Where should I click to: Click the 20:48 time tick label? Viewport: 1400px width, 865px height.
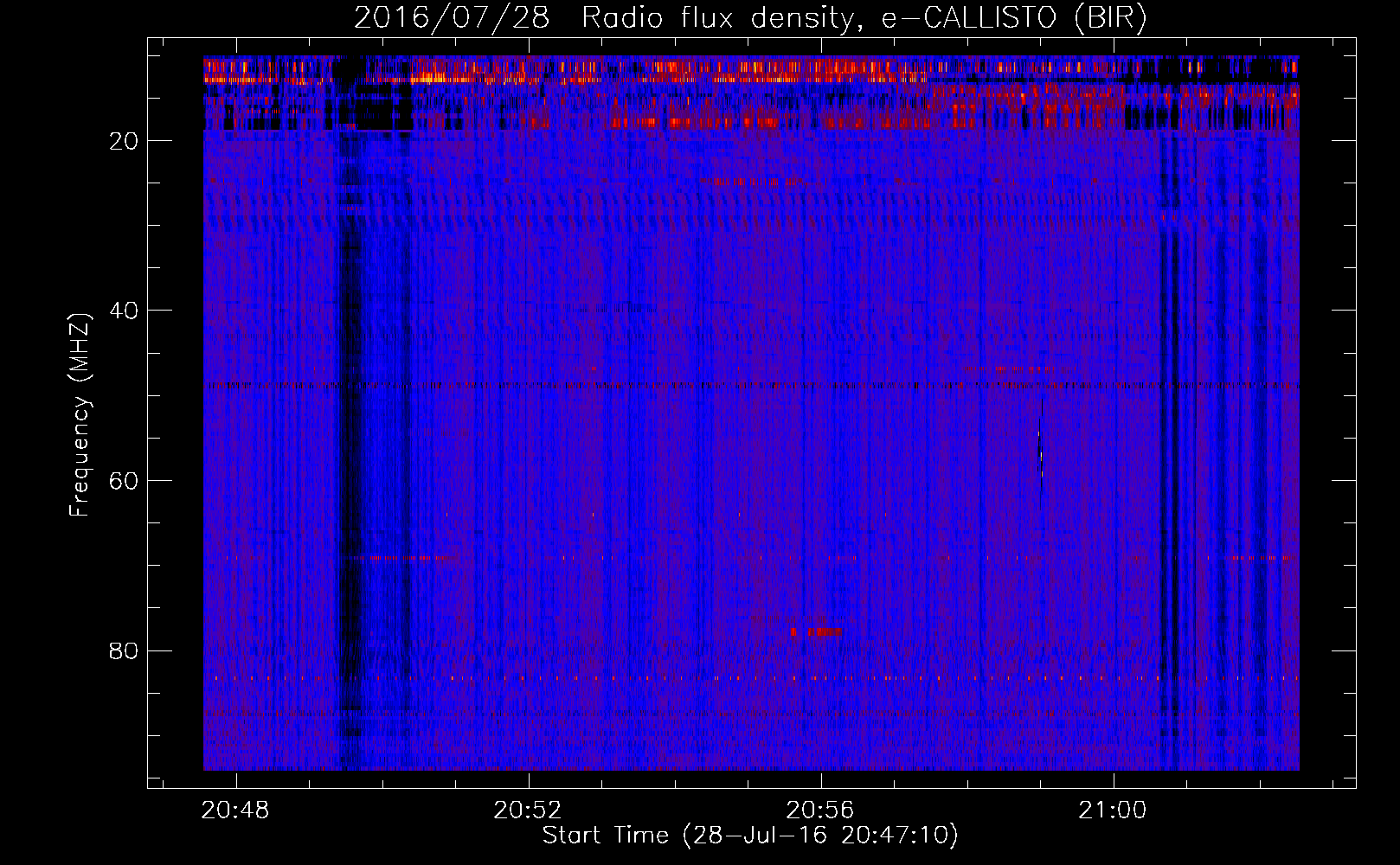(x=235, y=811)
